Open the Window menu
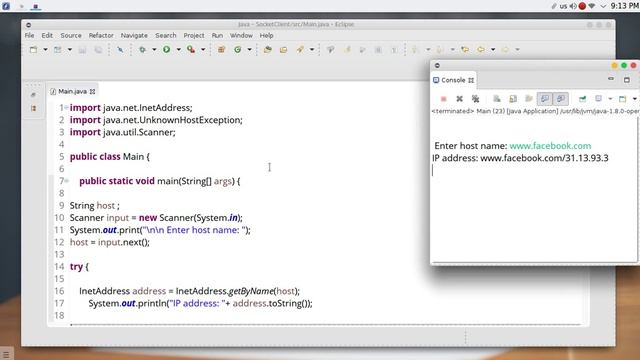 point(241,36)
